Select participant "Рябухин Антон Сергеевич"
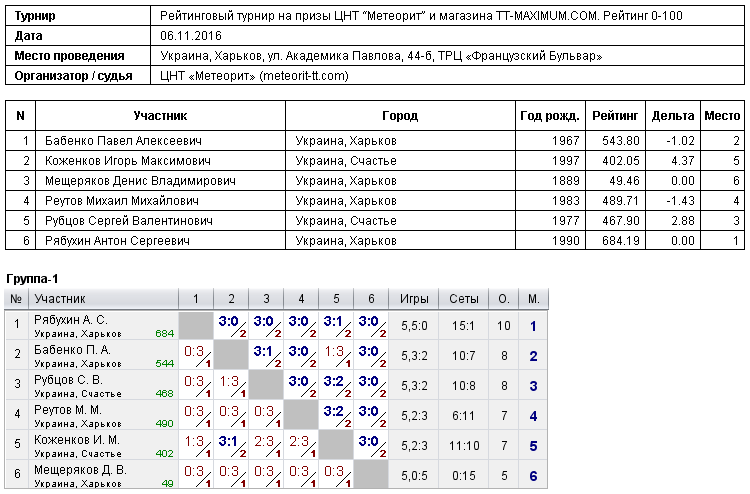This screenshot has width=750, height=494. (117, 241)
